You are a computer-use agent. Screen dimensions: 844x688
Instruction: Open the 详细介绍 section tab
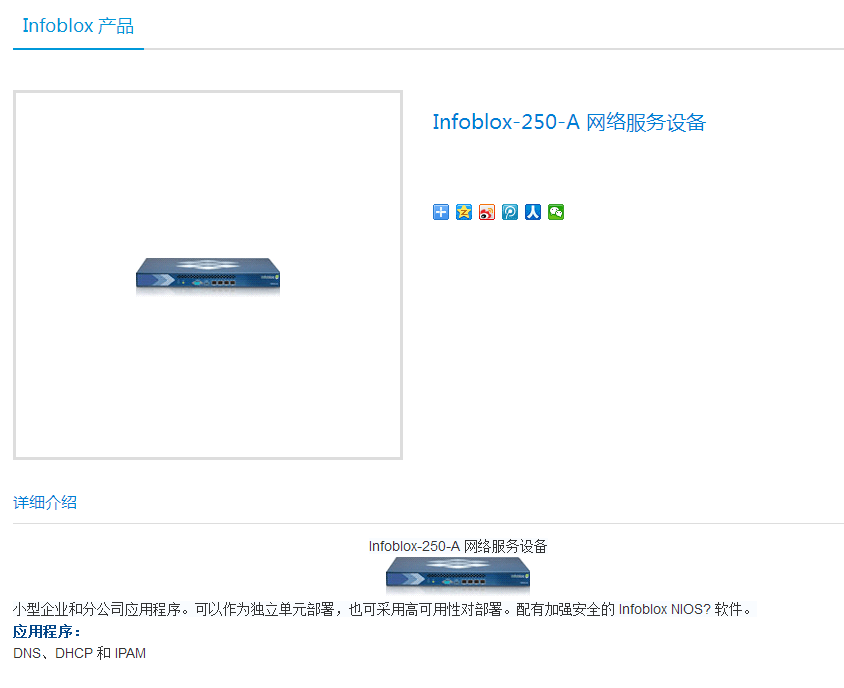tap(45, 502)
